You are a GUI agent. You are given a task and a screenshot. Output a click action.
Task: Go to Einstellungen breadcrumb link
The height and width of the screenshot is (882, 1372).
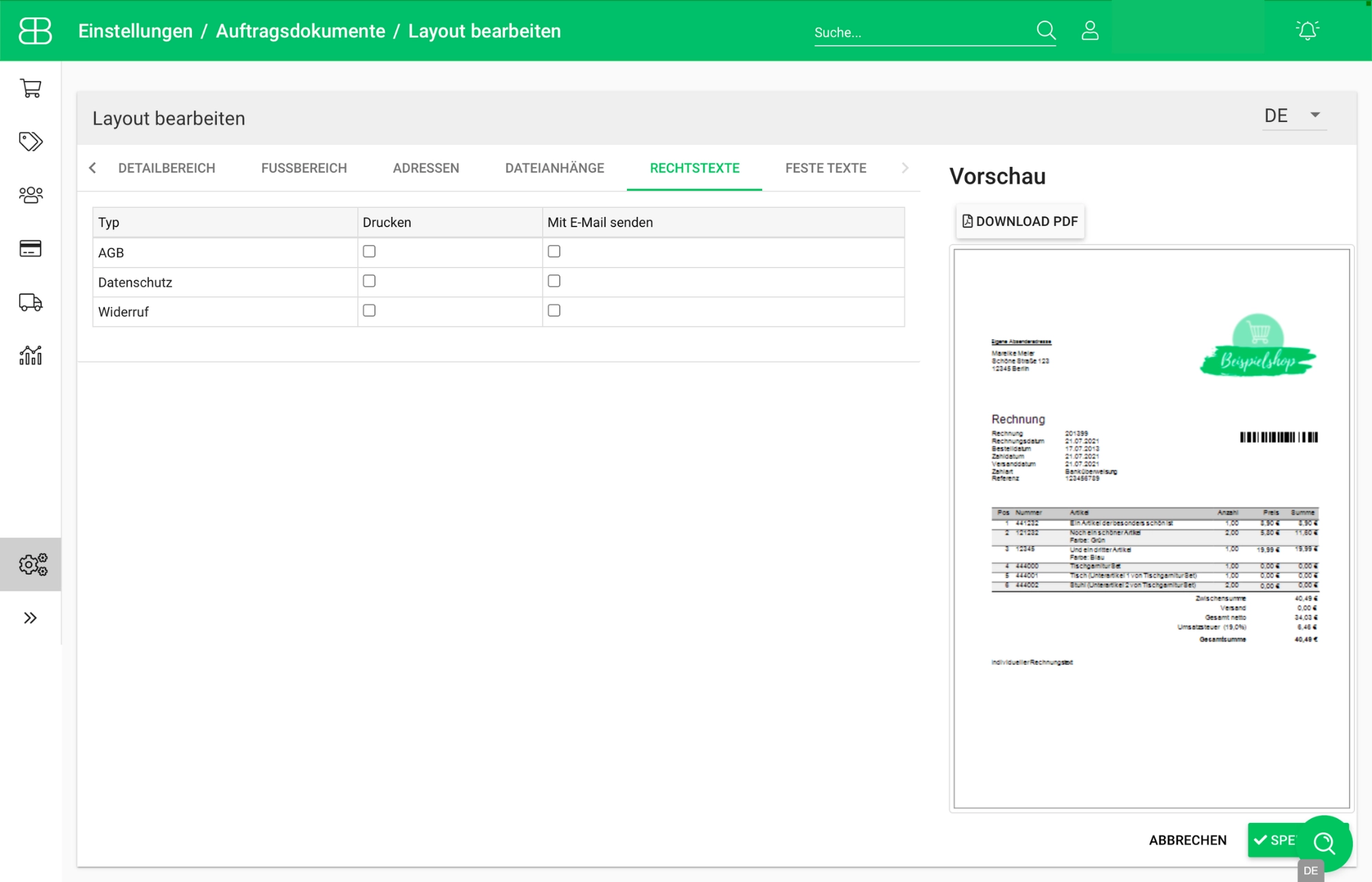135,31
